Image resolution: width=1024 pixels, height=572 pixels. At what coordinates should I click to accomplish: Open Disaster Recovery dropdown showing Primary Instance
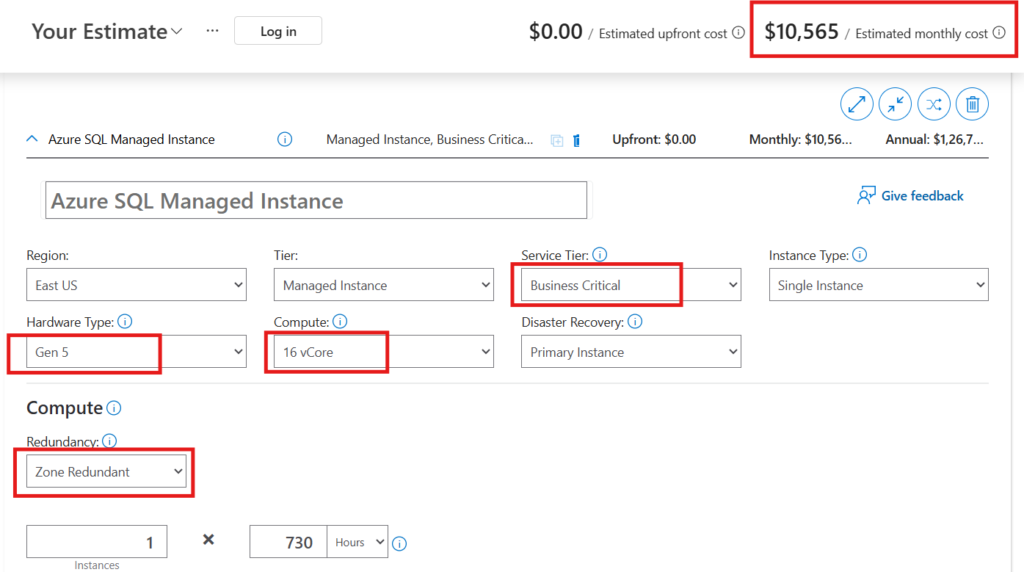click(631, 351)
